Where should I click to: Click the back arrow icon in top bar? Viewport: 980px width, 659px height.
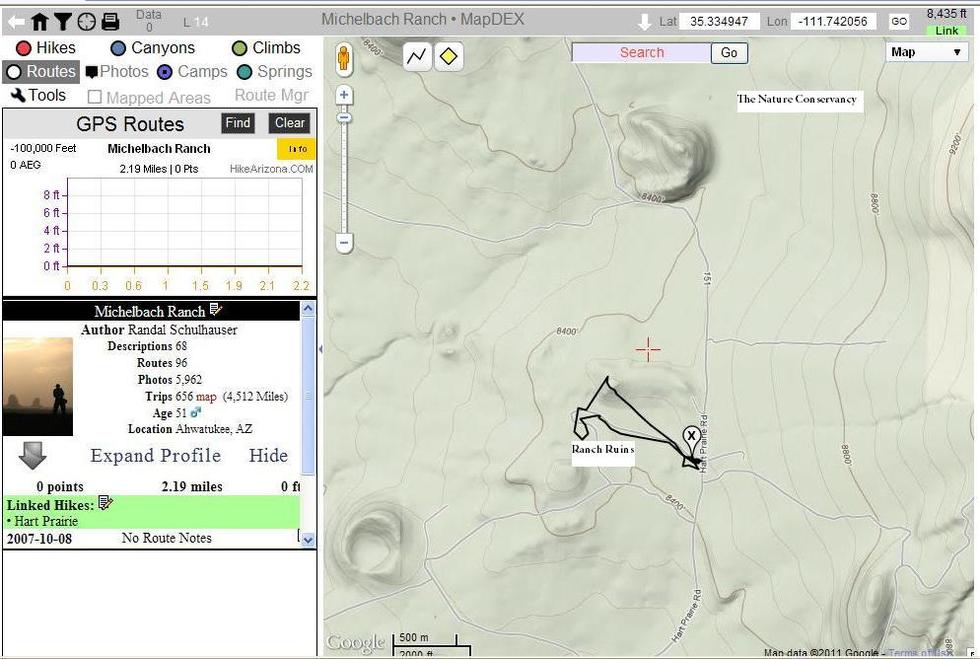16,22
